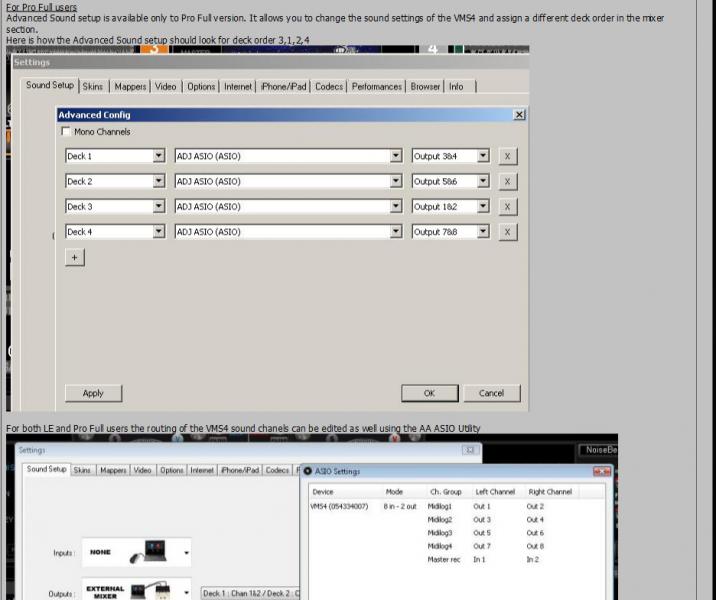Select Mappers tab in lower Settings window

pyautogui.click(x=113, y=470)
